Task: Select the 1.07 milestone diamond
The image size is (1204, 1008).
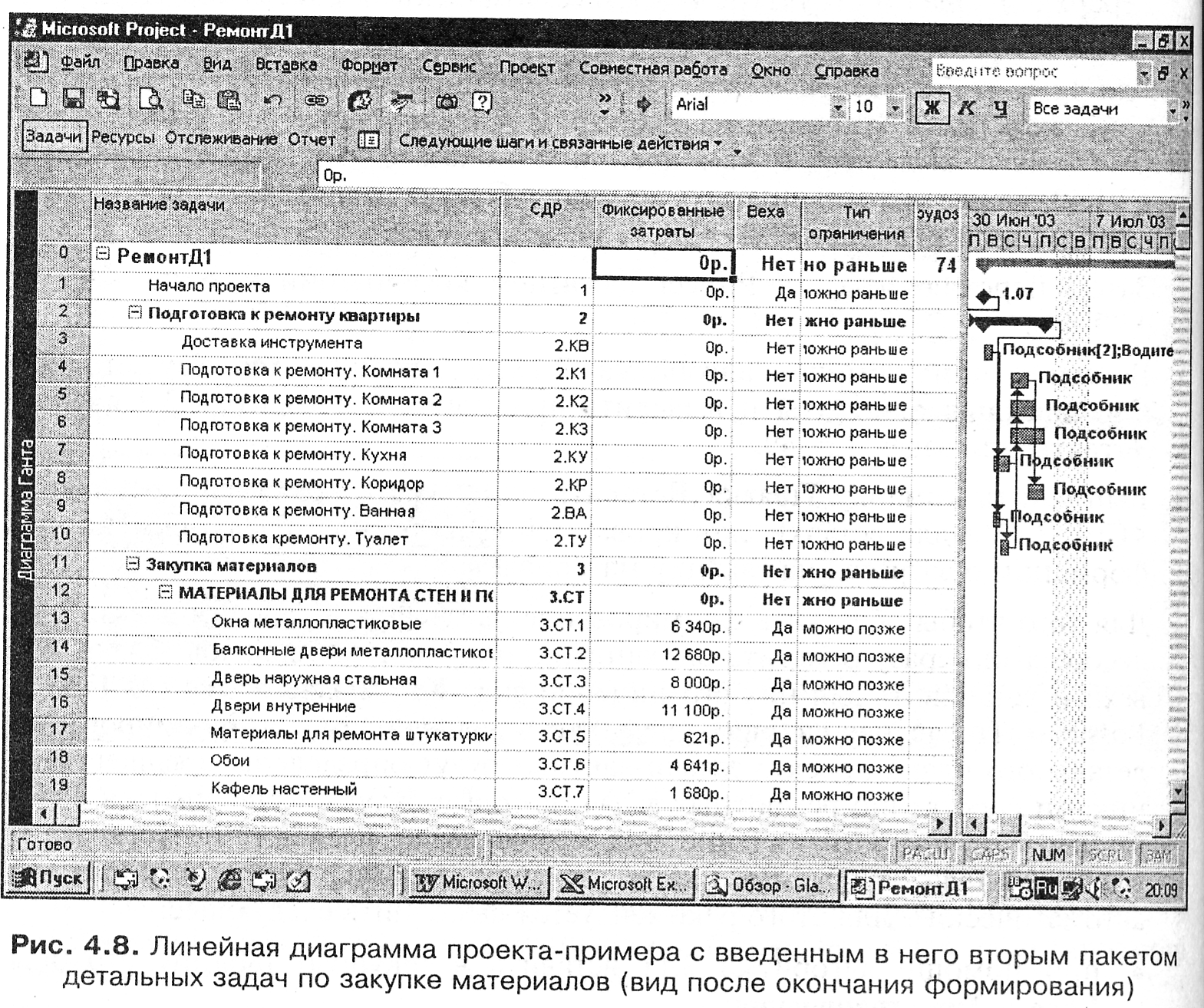Action: 985,295
